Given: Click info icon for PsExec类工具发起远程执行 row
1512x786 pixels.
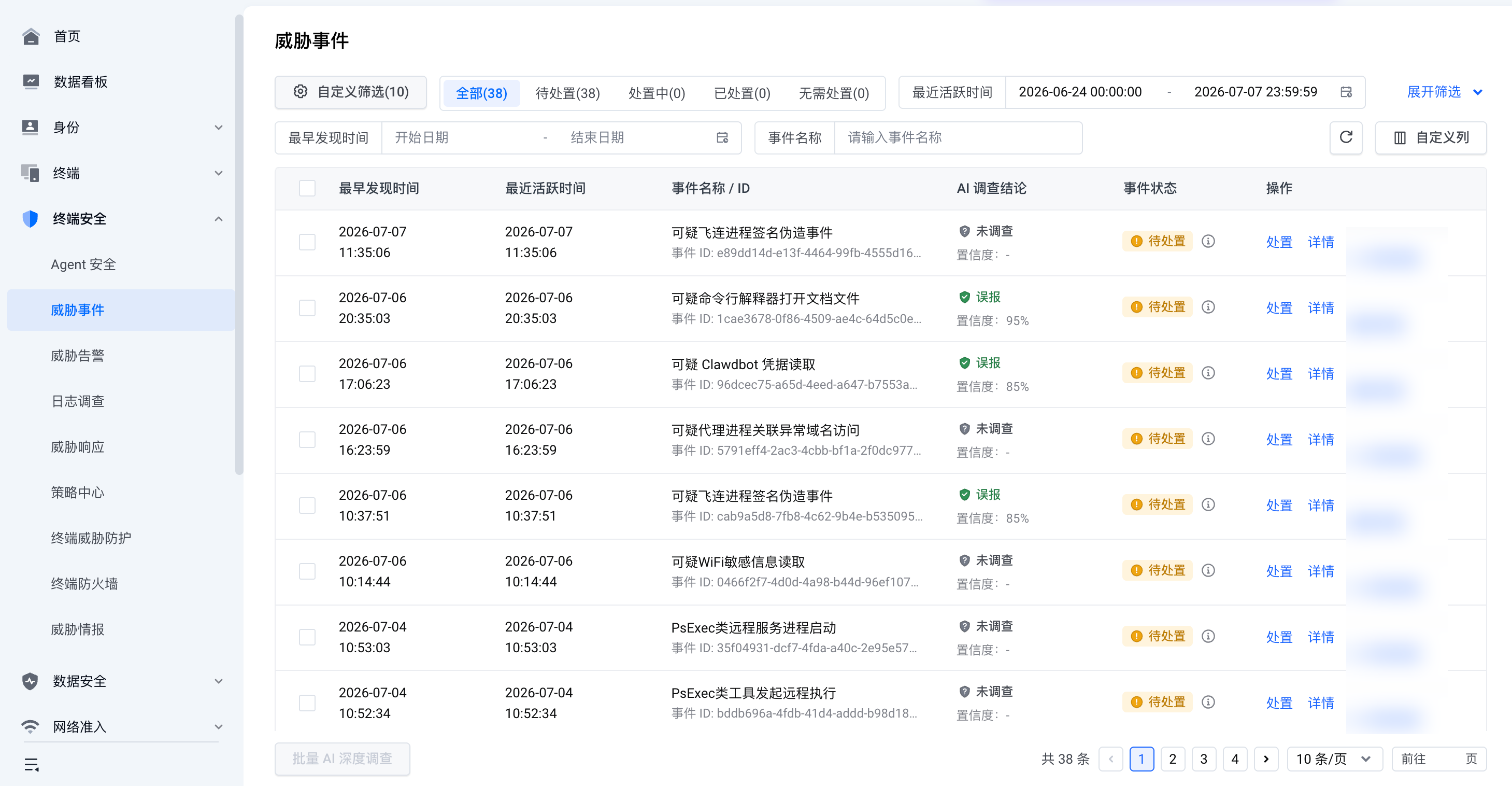Looking at the screenshot, I should (x=1208, y=702).
